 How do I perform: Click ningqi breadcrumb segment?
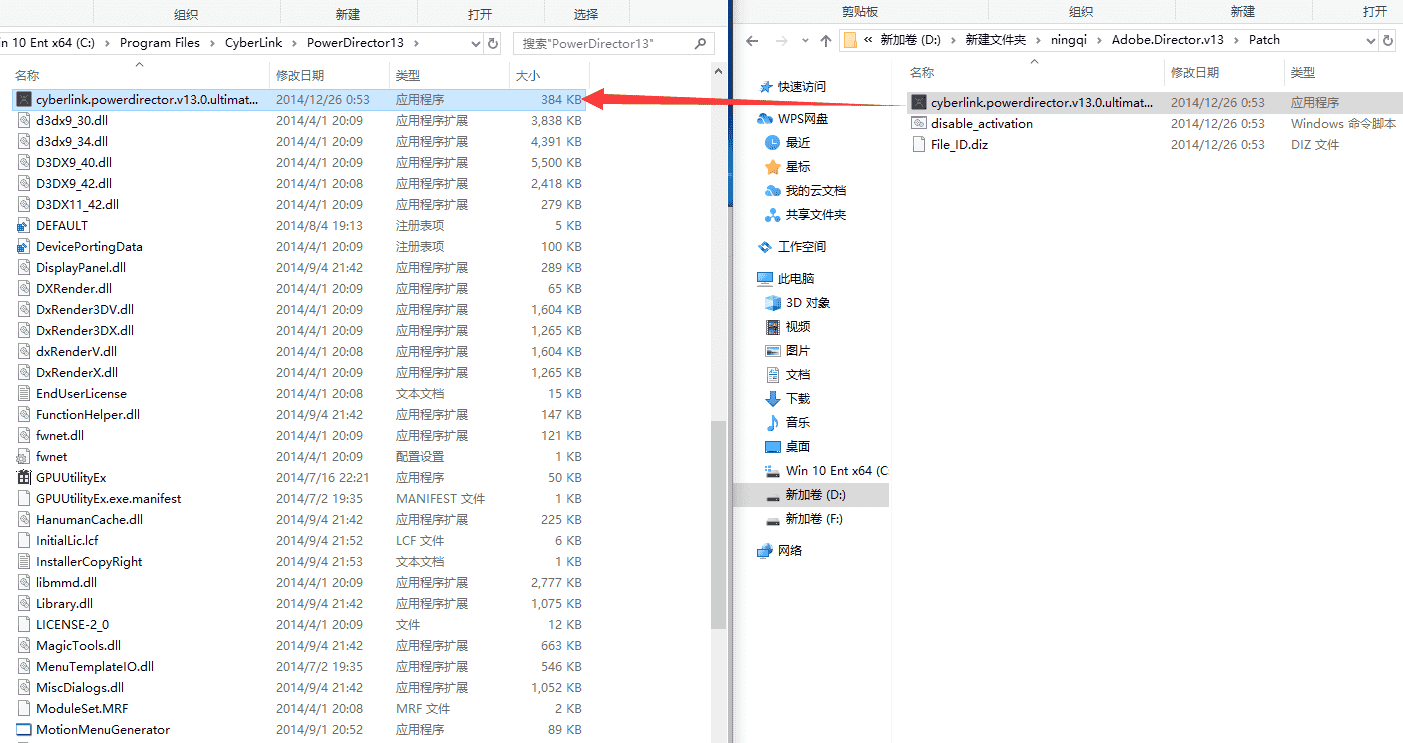[x=1070, y=41]
